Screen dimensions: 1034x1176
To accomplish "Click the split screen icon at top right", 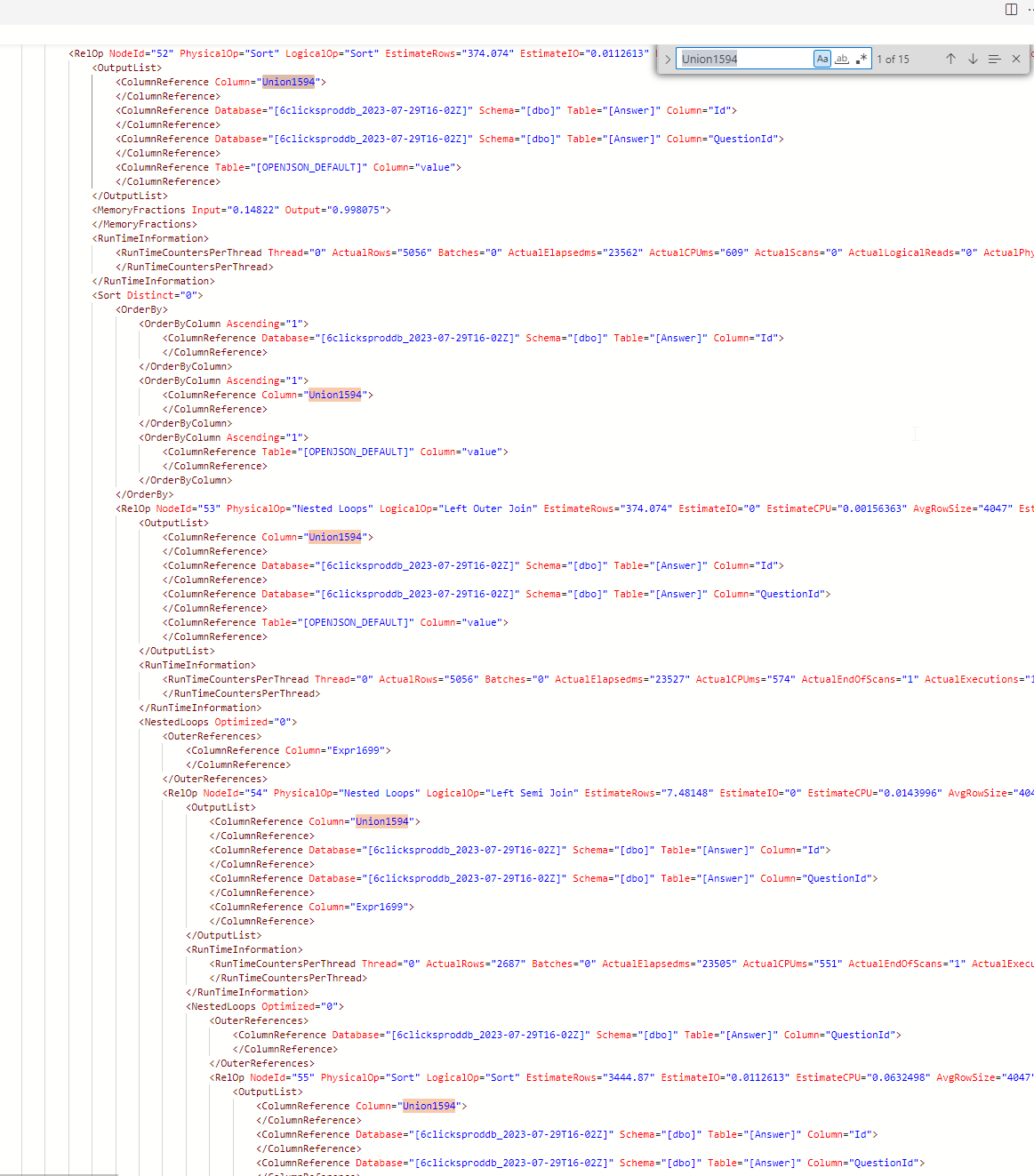I will [1010, 10].
